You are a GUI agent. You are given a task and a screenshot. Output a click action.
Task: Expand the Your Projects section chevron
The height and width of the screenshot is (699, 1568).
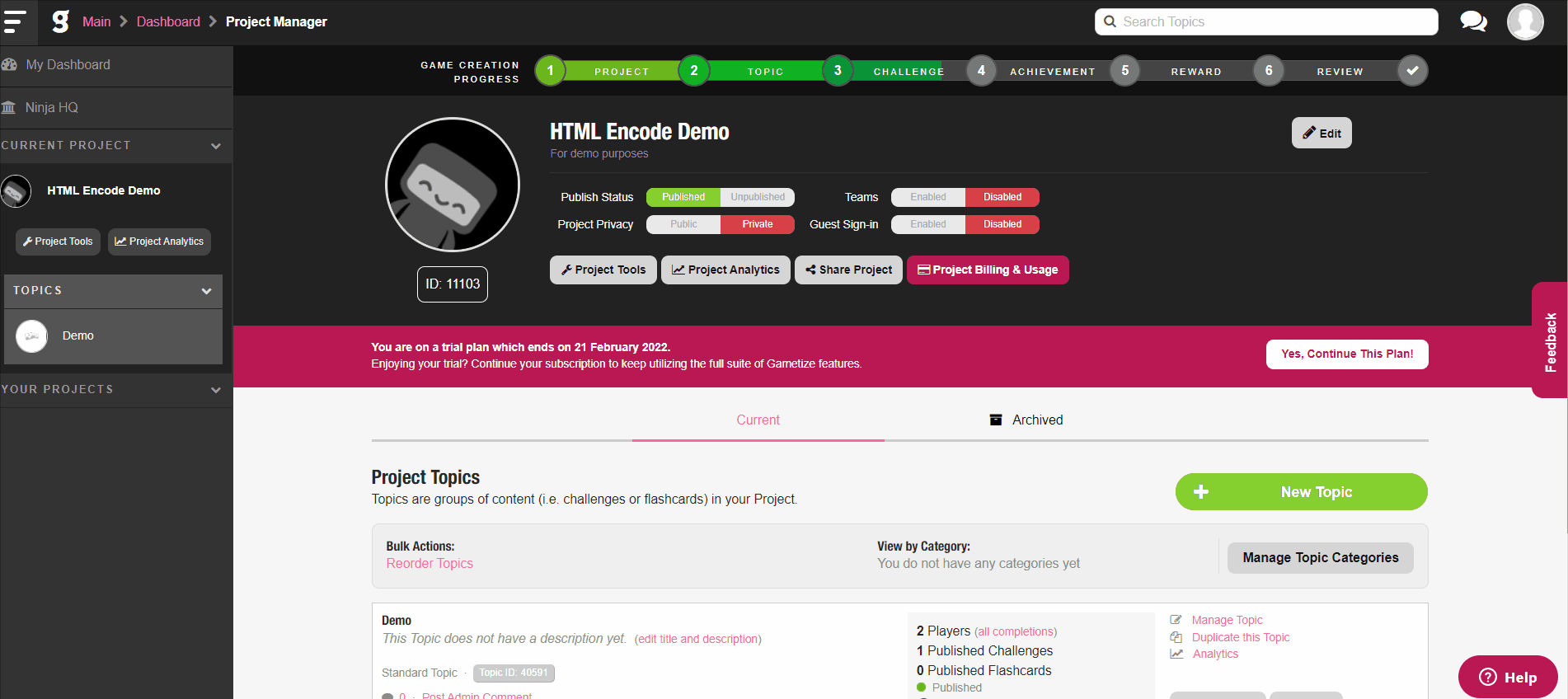(216, 390)
